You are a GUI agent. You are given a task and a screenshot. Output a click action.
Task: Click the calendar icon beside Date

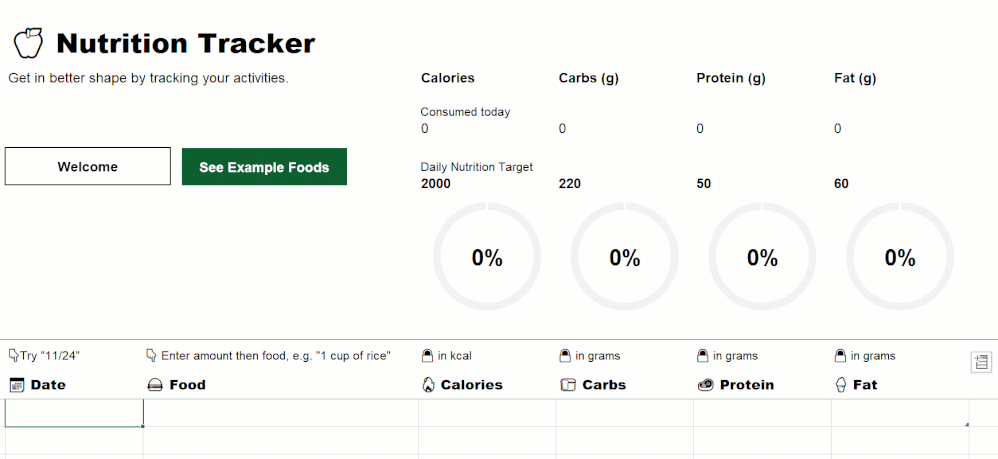click(16, 385)
